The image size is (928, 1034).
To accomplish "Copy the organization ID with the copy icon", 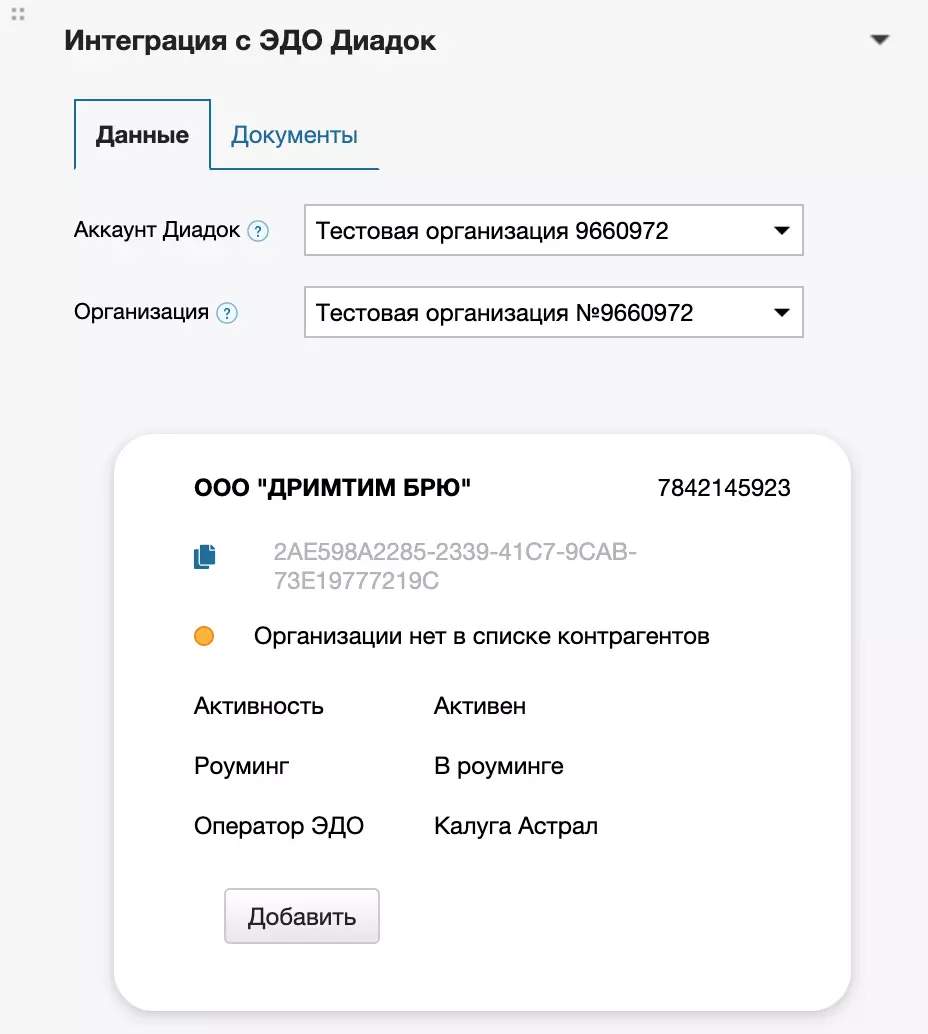I will coord(204,557).
